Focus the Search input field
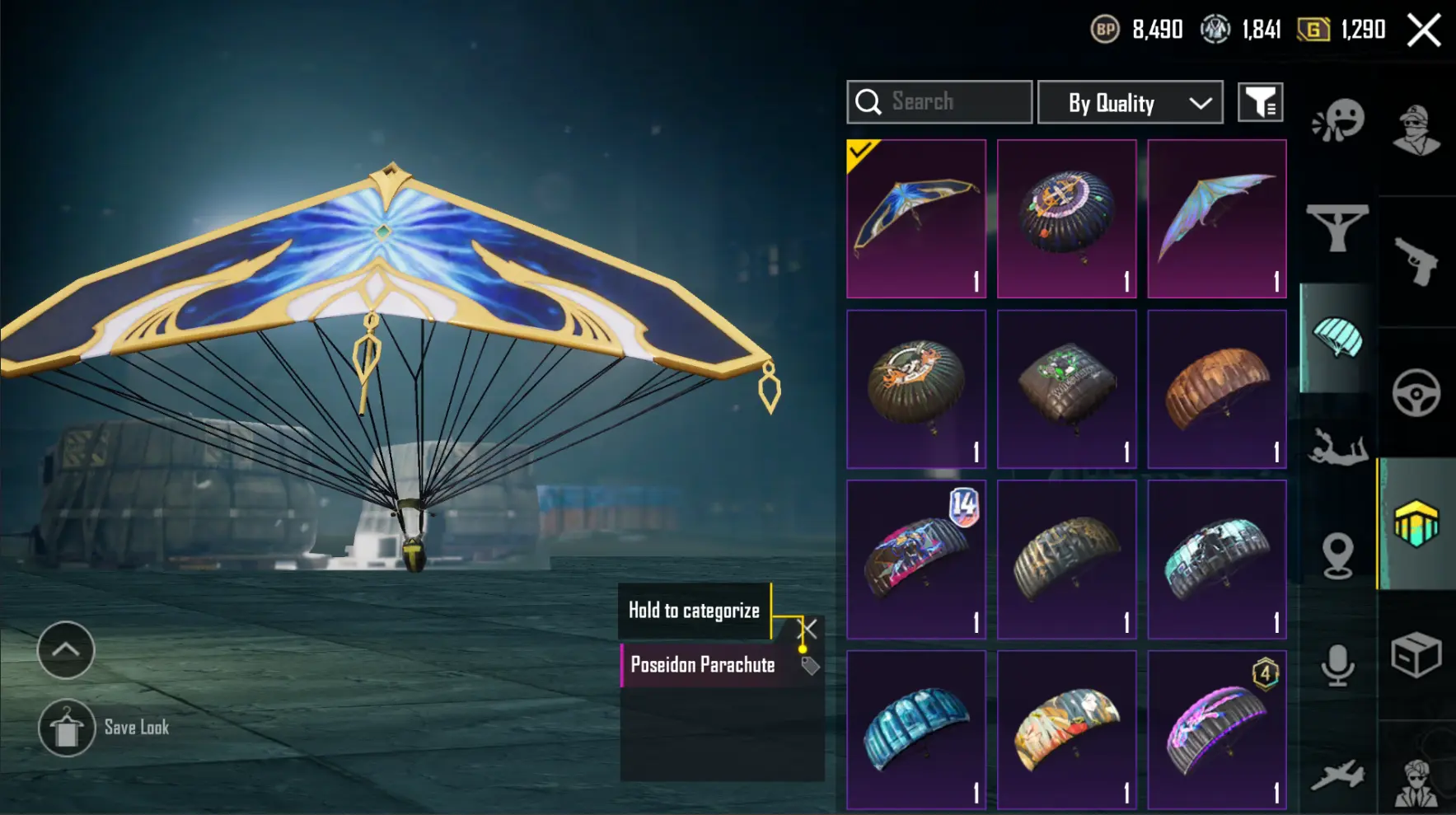 point(939,102)
